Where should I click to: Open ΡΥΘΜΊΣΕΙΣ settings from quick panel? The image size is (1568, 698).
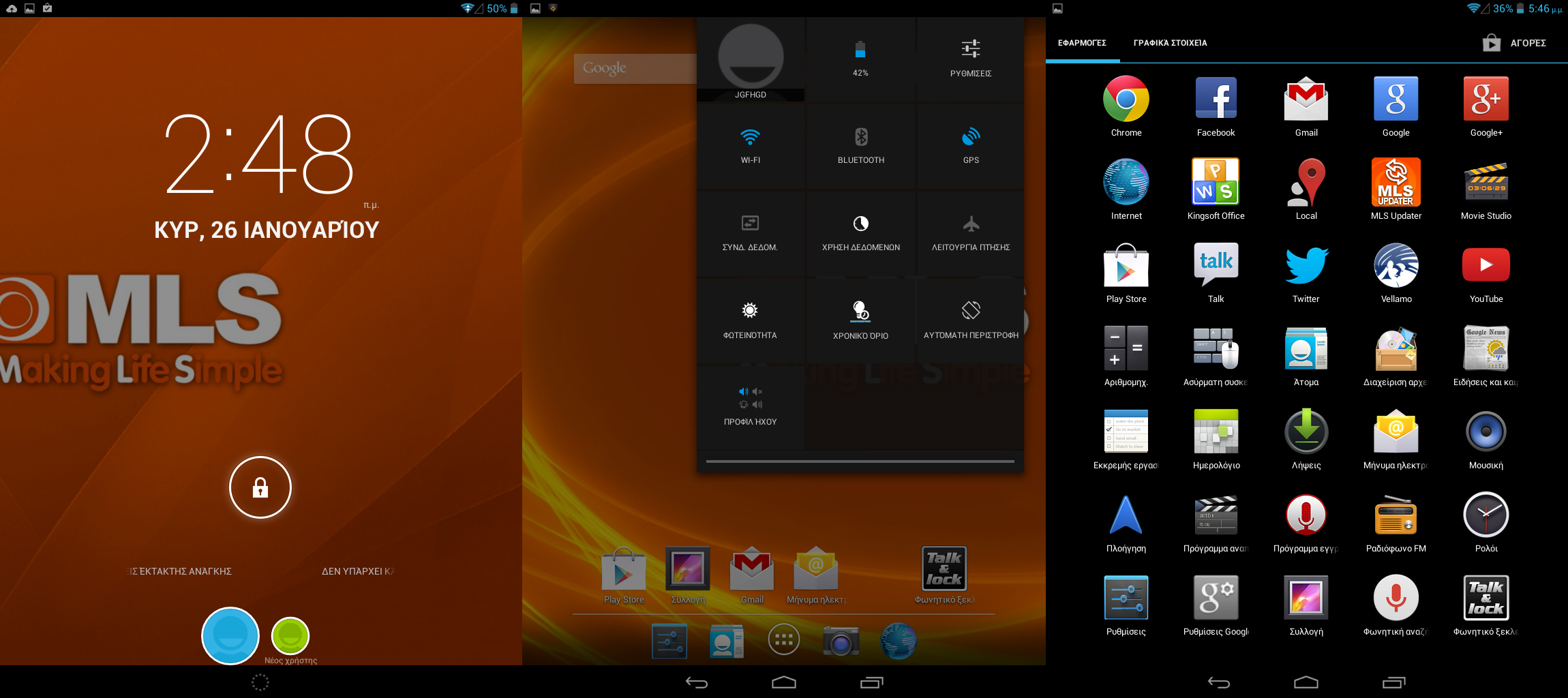click(971, 59)
